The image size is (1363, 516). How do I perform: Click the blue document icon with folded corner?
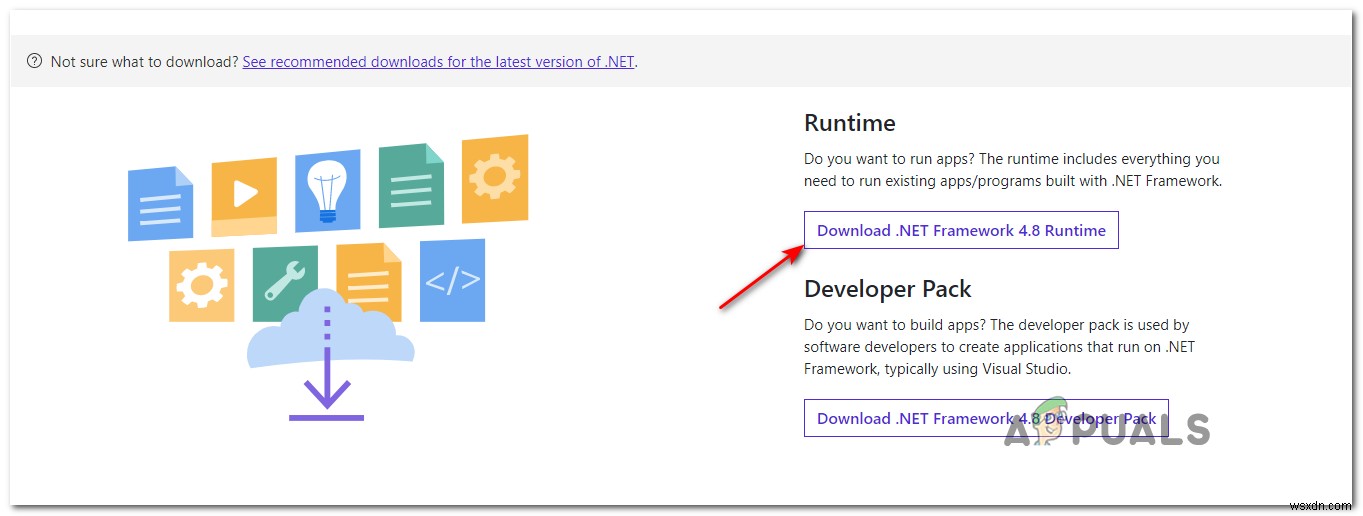(161, 204)
